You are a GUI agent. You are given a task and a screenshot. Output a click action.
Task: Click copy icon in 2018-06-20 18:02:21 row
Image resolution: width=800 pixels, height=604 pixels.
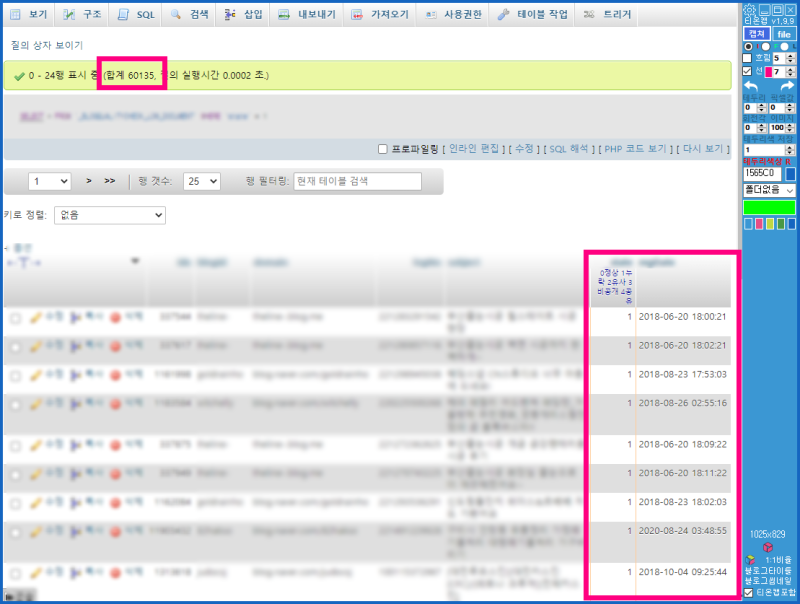click(76, 347)
